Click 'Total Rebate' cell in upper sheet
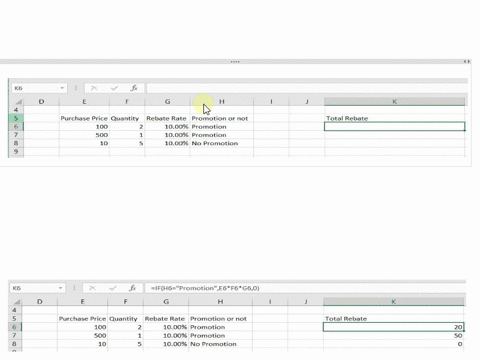The width and height of the screenshot is (480, 360). click(394, 118)
